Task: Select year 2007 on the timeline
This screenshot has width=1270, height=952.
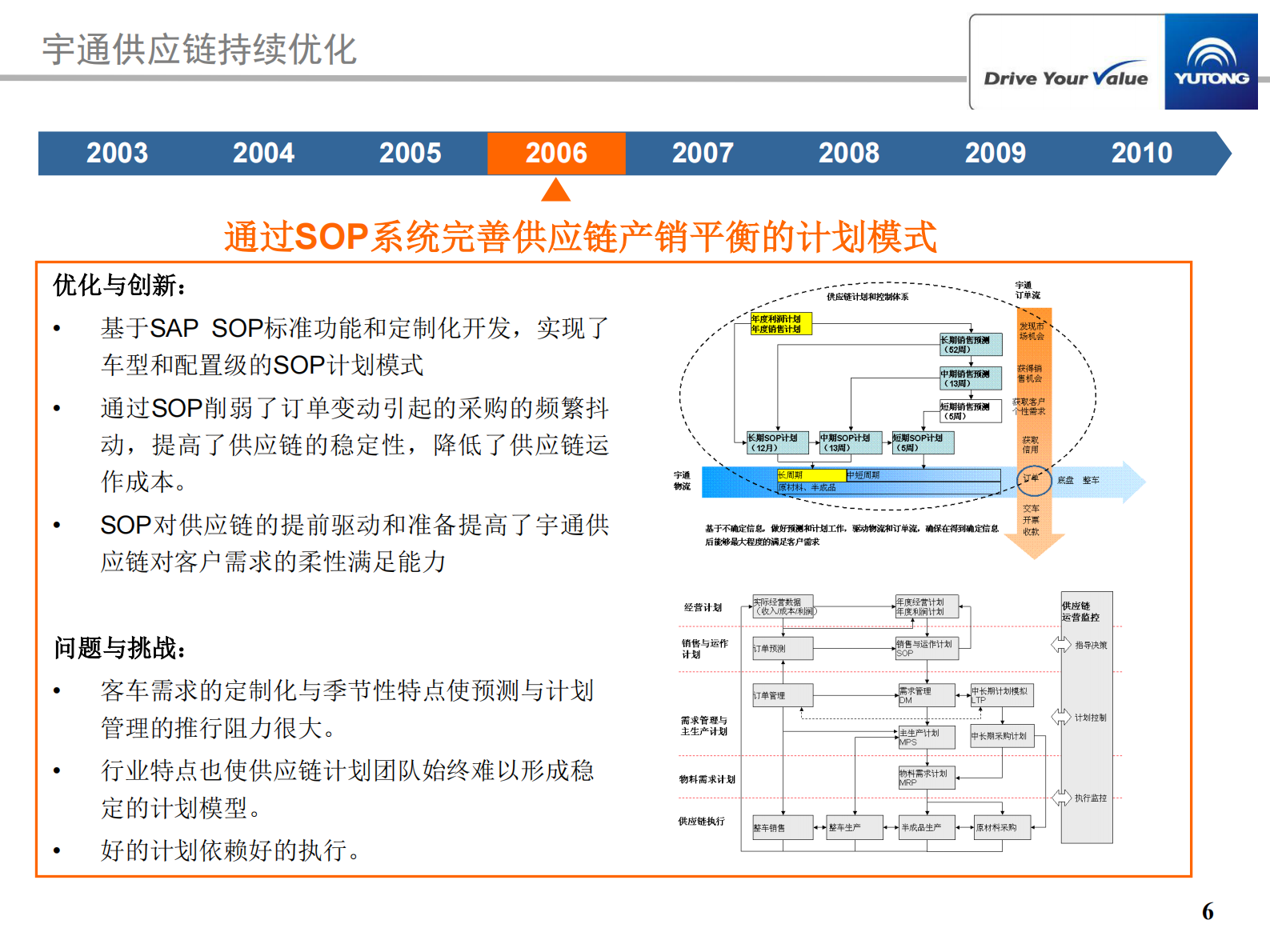Action: (703, 153)
